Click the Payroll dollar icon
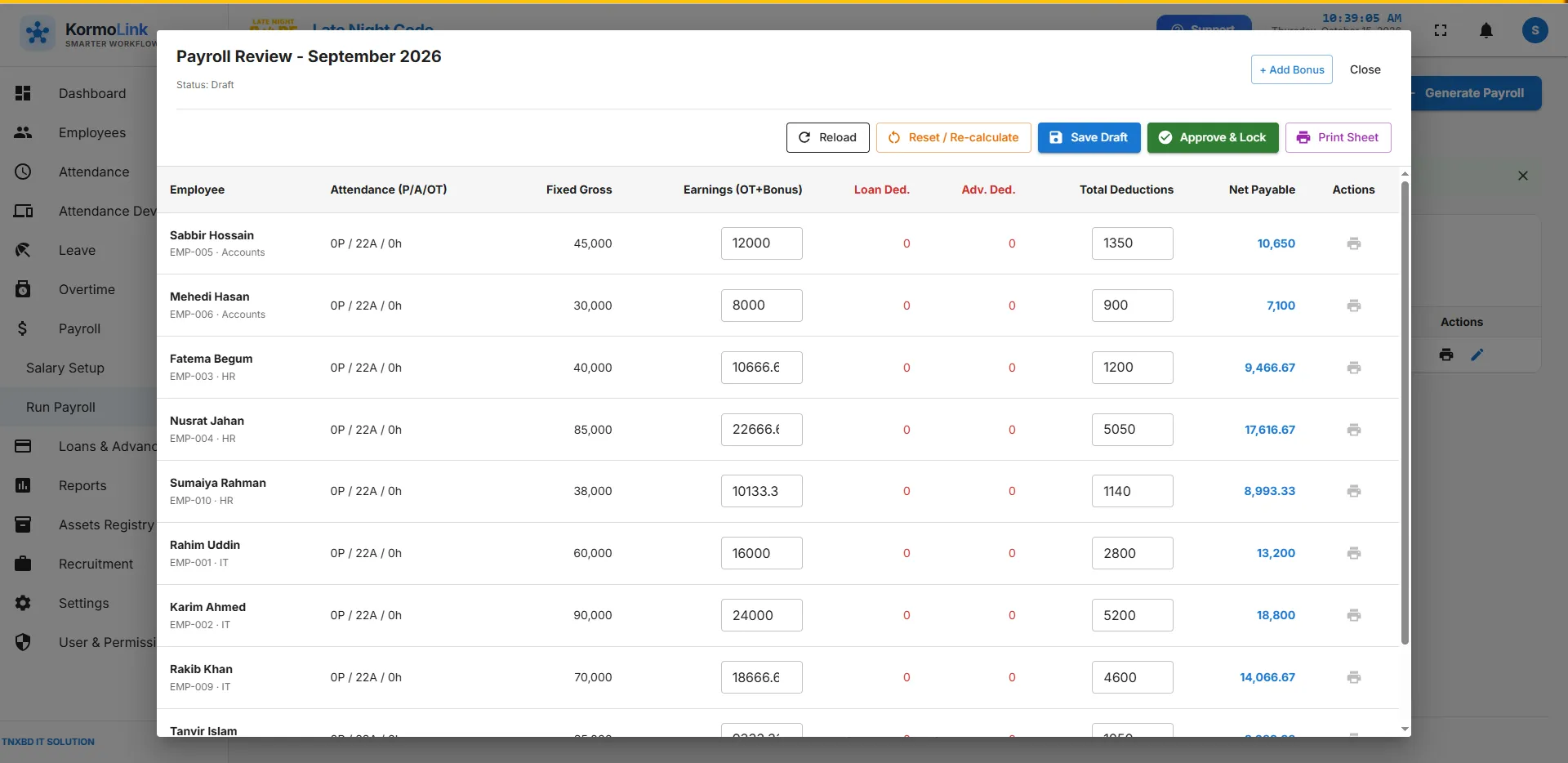 pos(23,328)
